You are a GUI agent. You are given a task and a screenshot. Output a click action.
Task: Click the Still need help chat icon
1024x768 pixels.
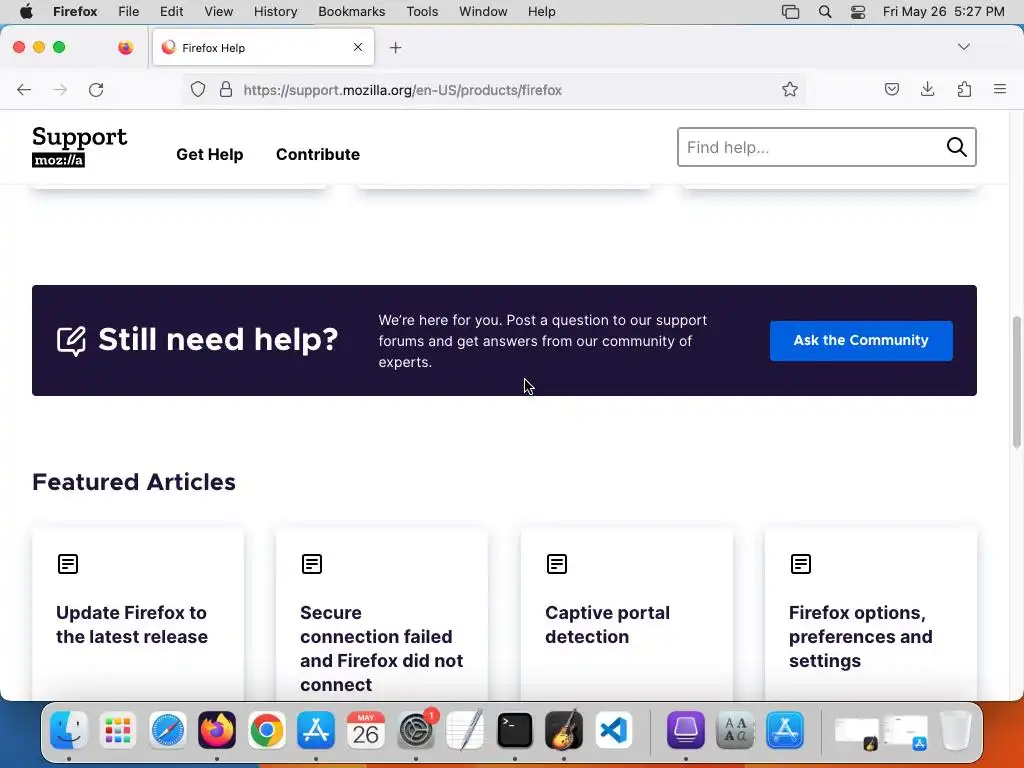point(71,341)
